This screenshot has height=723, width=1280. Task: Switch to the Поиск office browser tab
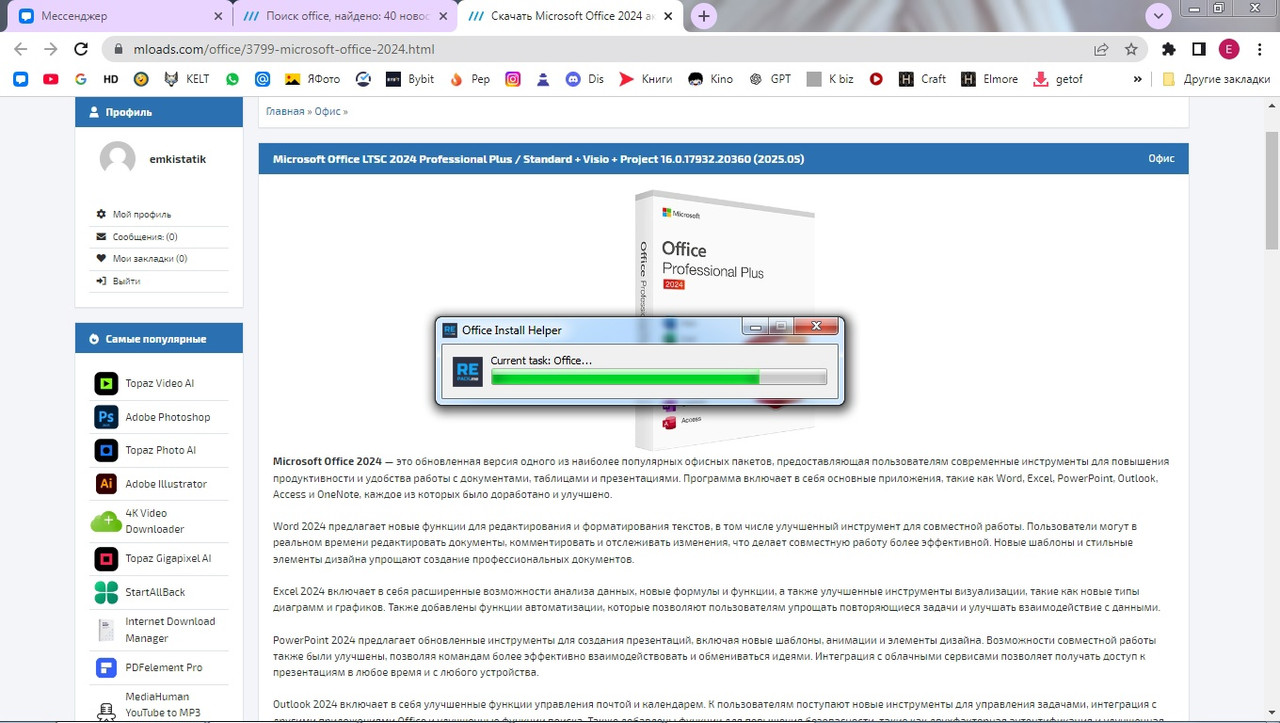tap(345, 16)
